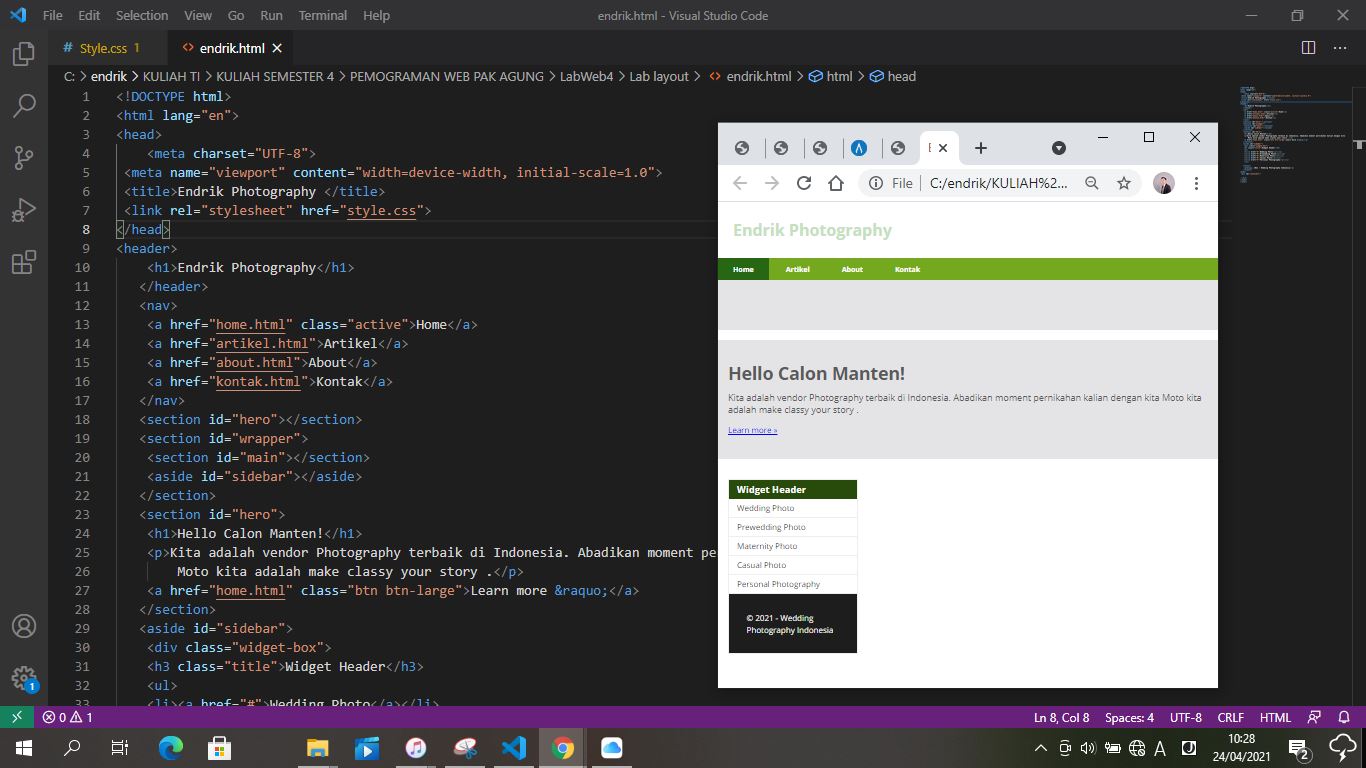Open the notifications bell in status bar
The height and width of the screenshot is (768, 1366).
1344,717
